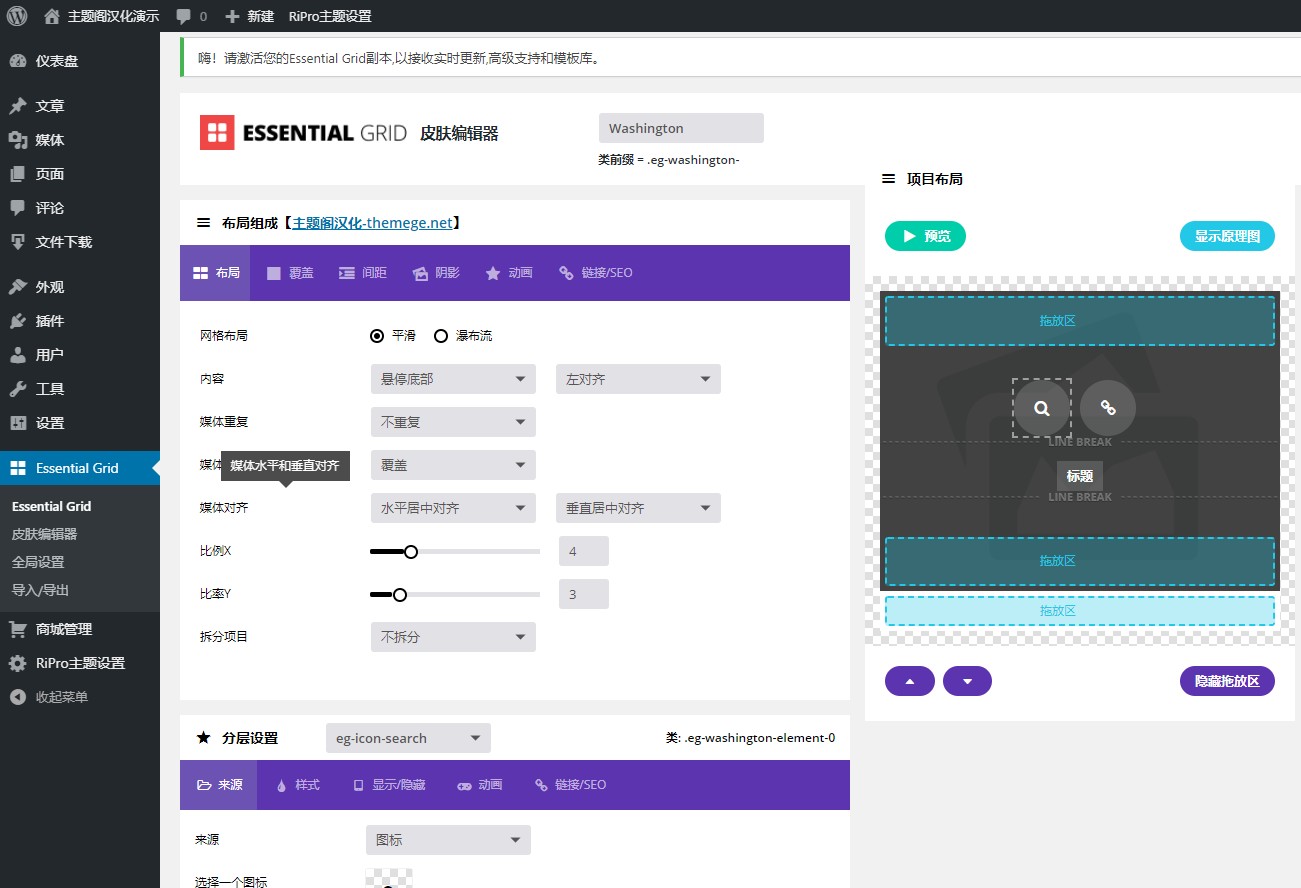Select the chain link element in layout preview

coord(1108,408)
